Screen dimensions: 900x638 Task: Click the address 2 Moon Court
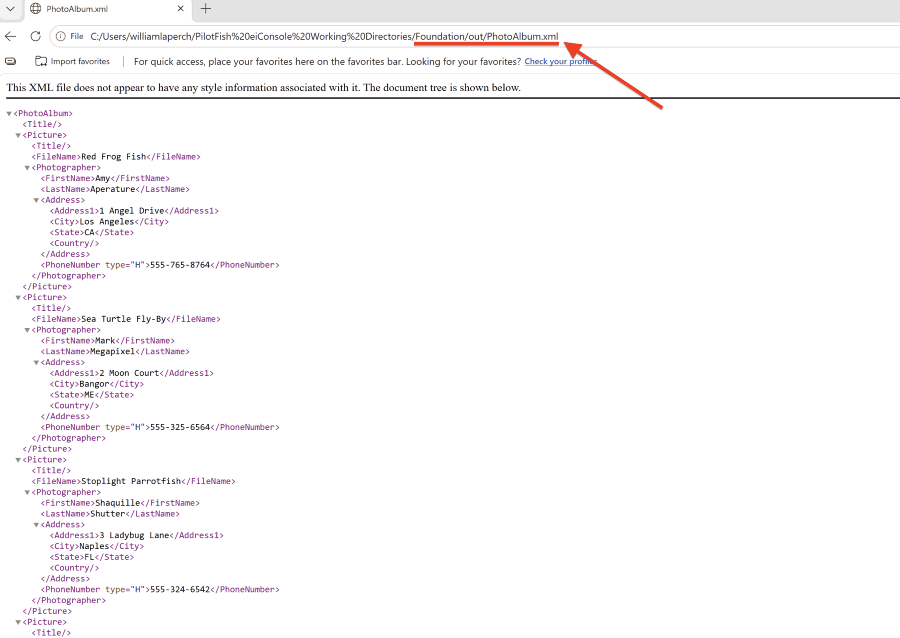[130, 374]
